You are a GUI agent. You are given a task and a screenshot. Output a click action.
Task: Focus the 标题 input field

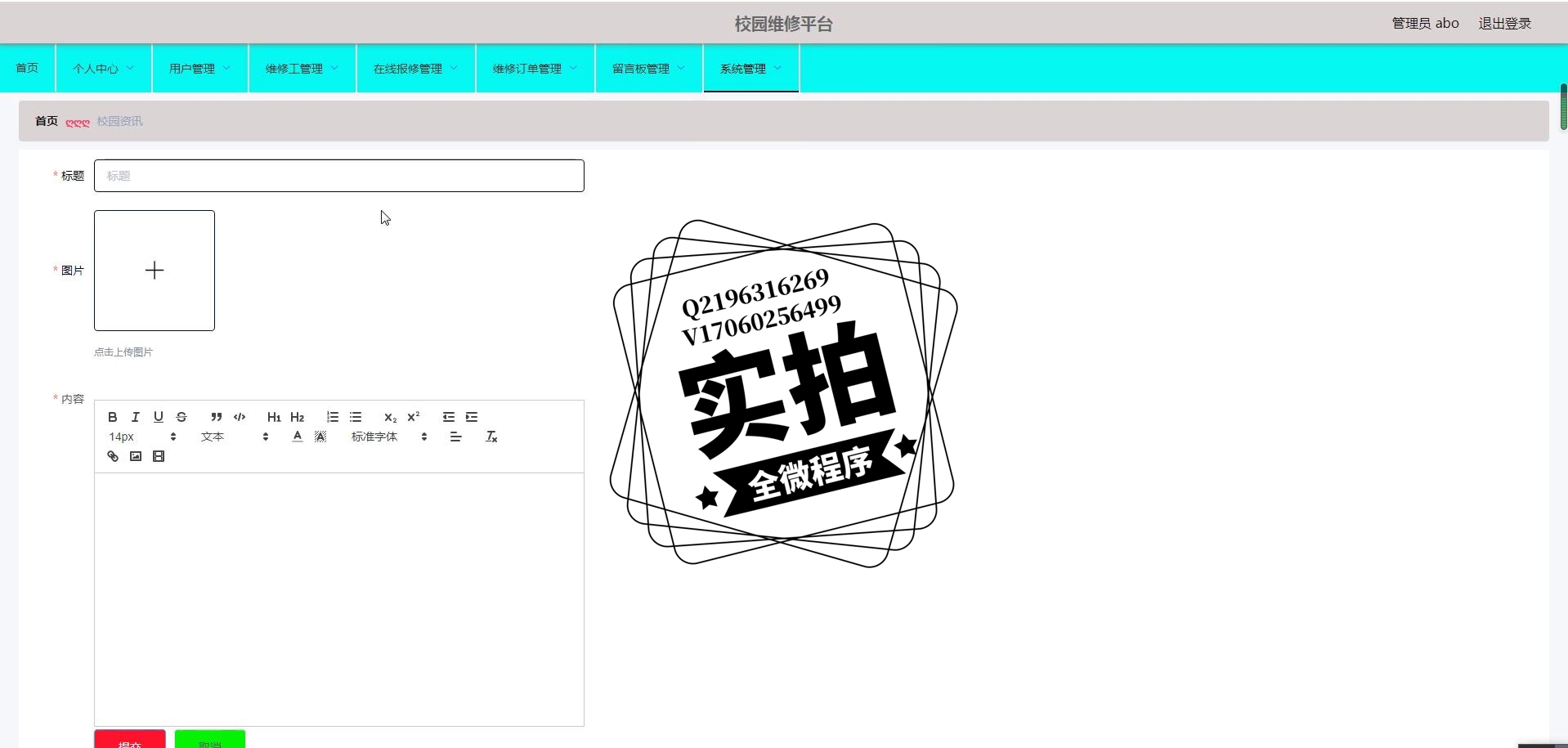[339, 176]
